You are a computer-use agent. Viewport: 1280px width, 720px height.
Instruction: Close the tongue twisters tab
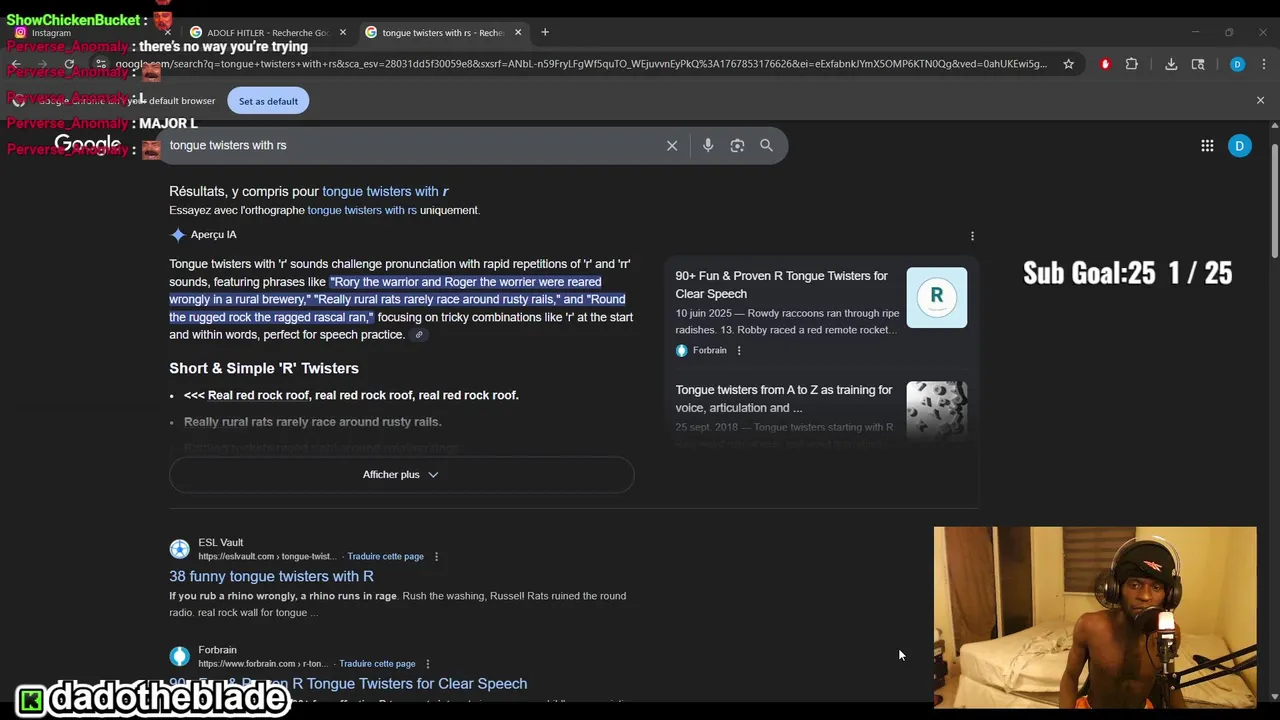(518, 32)
